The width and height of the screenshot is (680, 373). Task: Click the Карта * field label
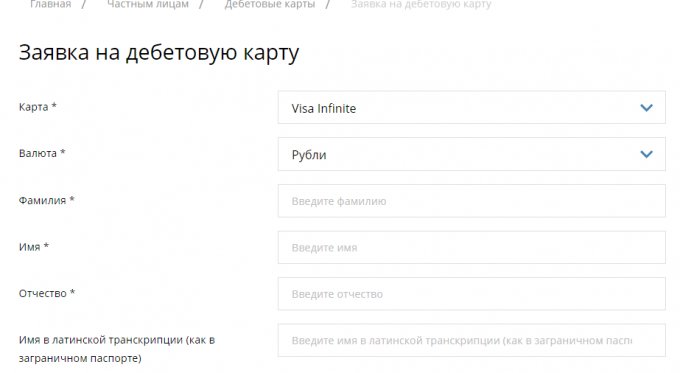click(x=38, y=107)
